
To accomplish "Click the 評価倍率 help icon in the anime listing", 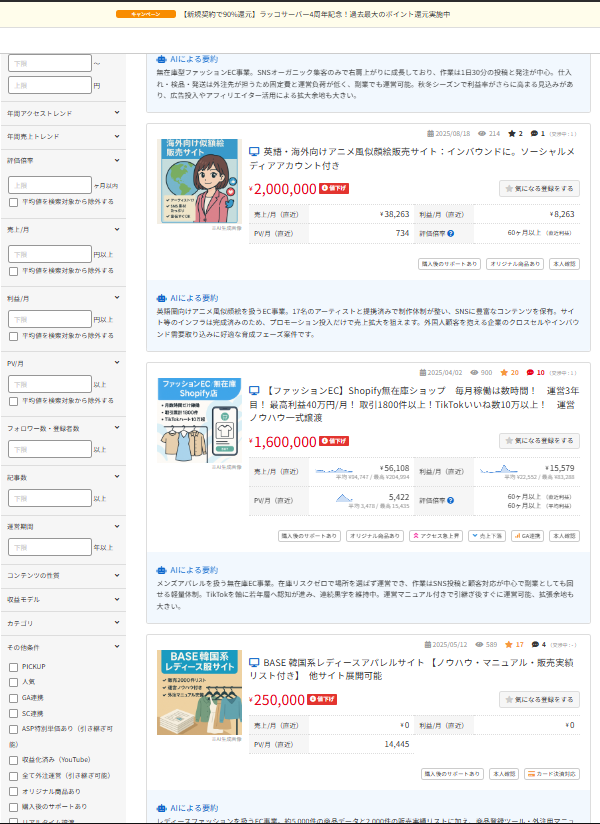I will pyautogui.click(x=451, y=233).
